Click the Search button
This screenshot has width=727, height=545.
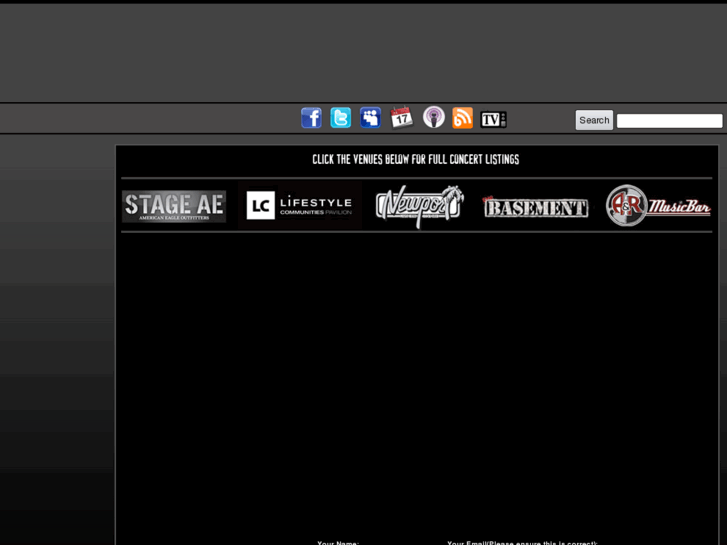pyautogui.click(x=594, y=120)
